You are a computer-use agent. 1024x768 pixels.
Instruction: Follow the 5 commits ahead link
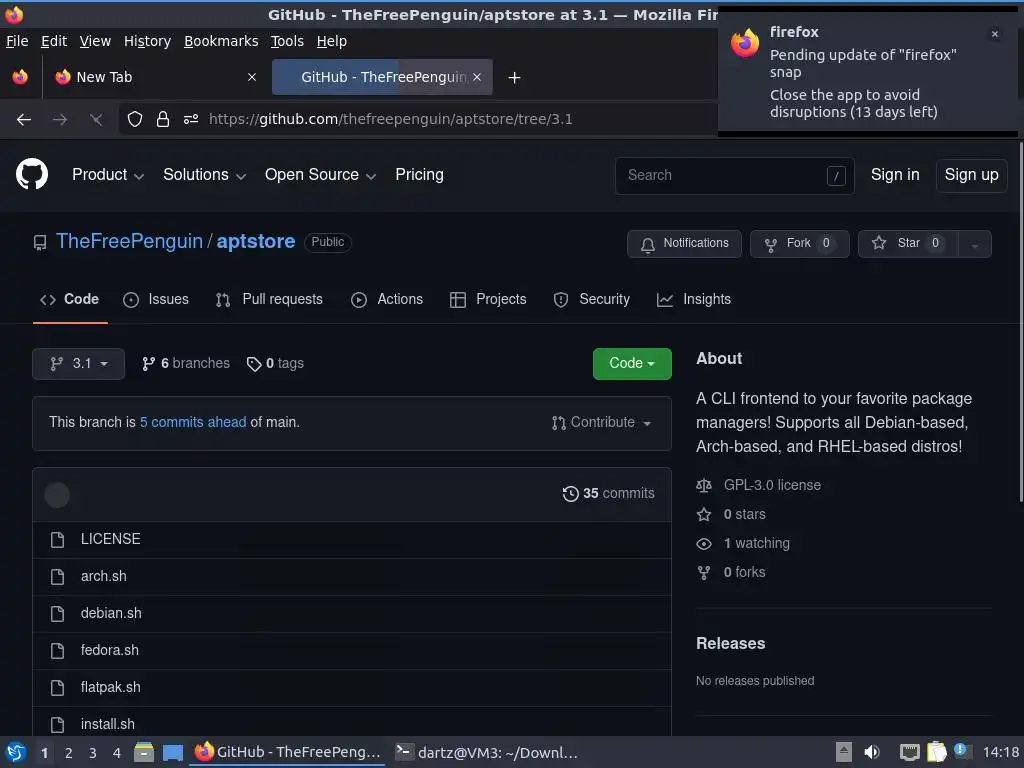click(x=193, y=423)
